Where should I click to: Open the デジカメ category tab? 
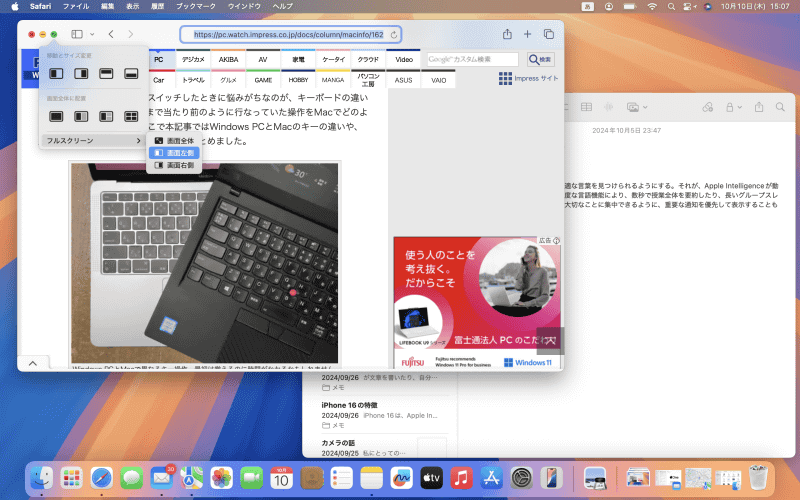coord(193,59)
